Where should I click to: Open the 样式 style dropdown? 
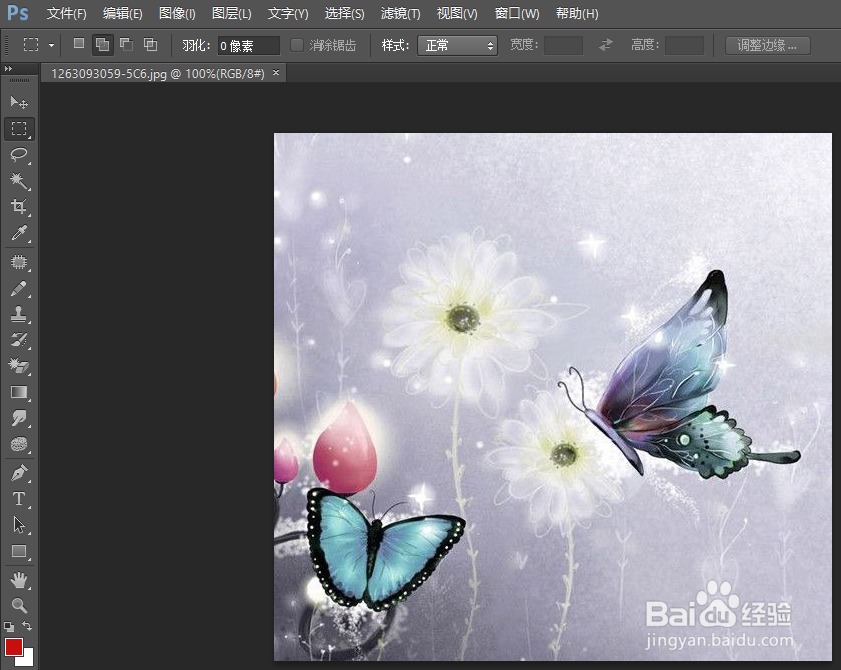coord(457,46)
